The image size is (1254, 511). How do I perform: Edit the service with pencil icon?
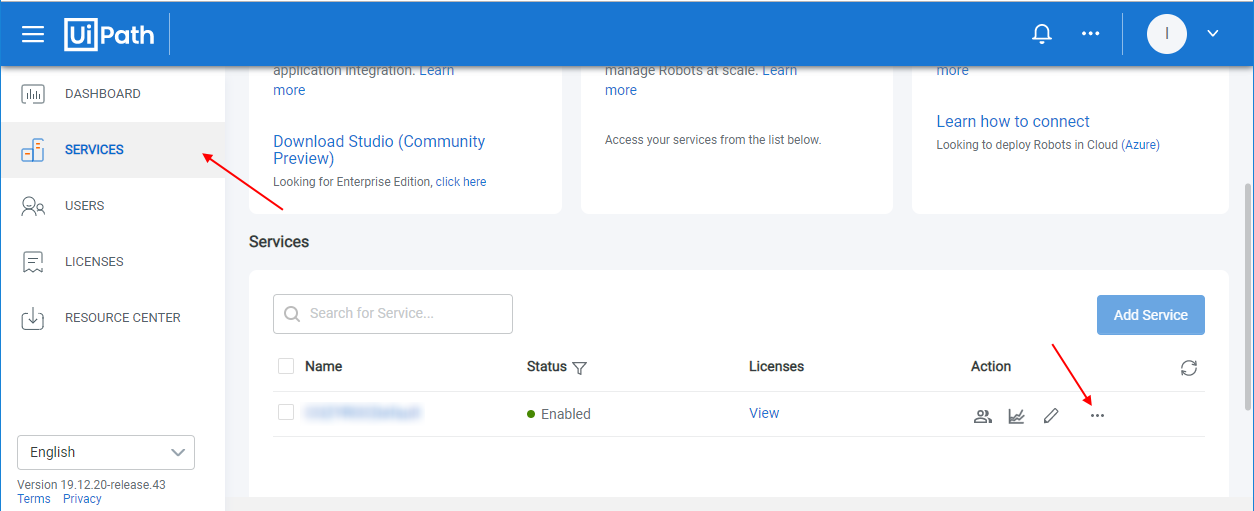point(1050,416)
